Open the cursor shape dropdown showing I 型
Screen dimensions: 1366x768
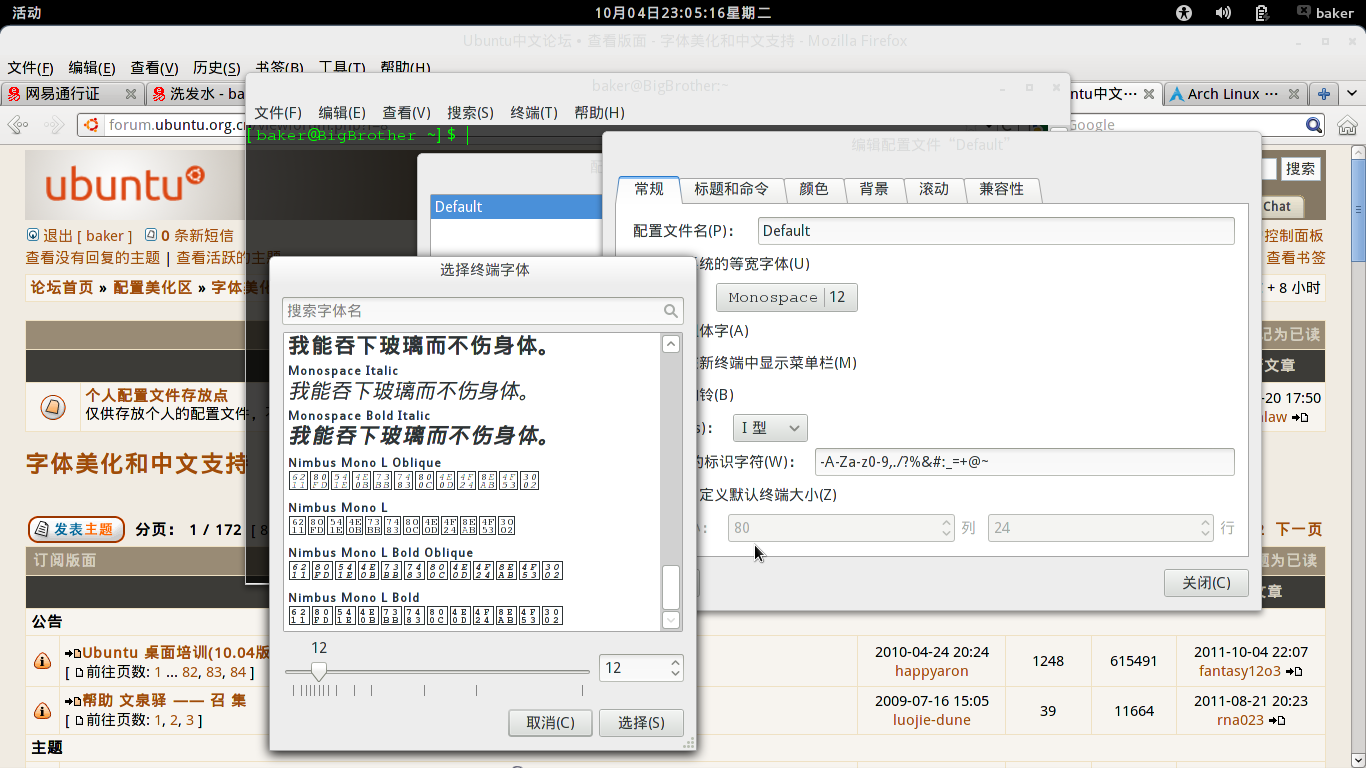770,428
